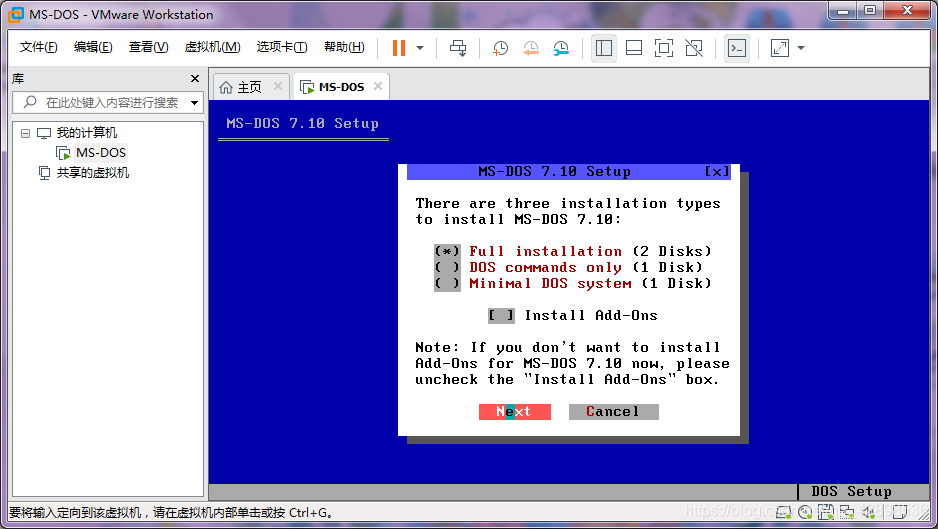Image resolution: width=938 pixels, height=529 pixels.
Task: Click the magnifier icon in search box
Action: click(30, 102)
